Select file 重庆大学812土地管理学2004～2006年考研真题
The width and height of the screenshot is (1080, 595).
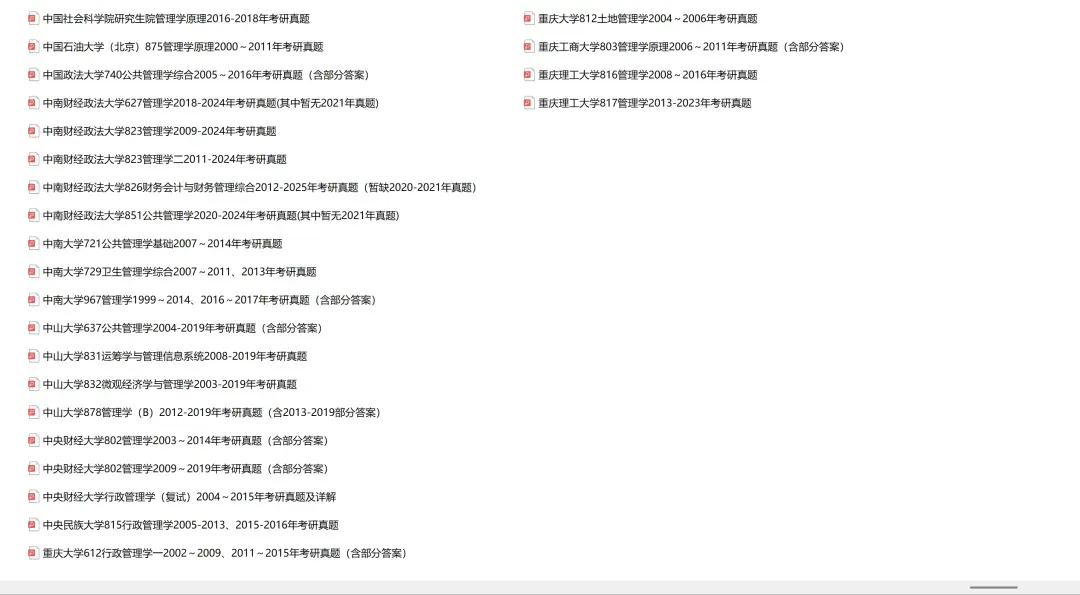[648, 19]
